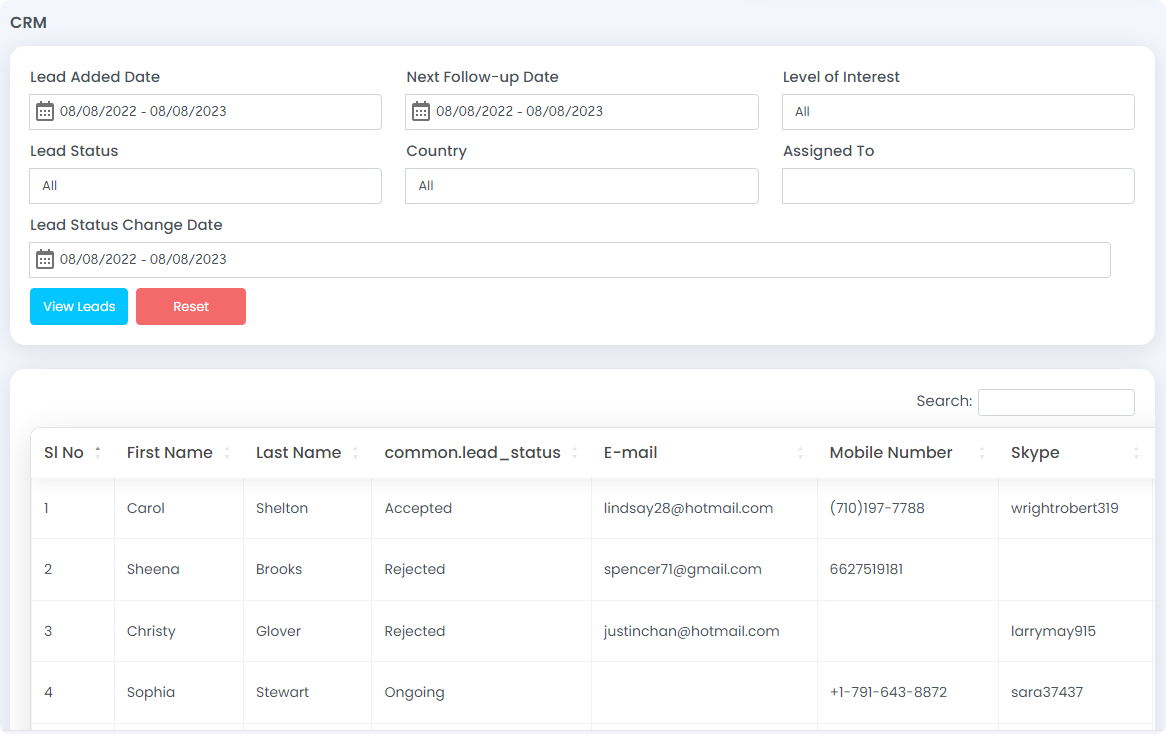Open Lead Status dropdown
The height and width of the screenshot is (734, 1166).
205,186
